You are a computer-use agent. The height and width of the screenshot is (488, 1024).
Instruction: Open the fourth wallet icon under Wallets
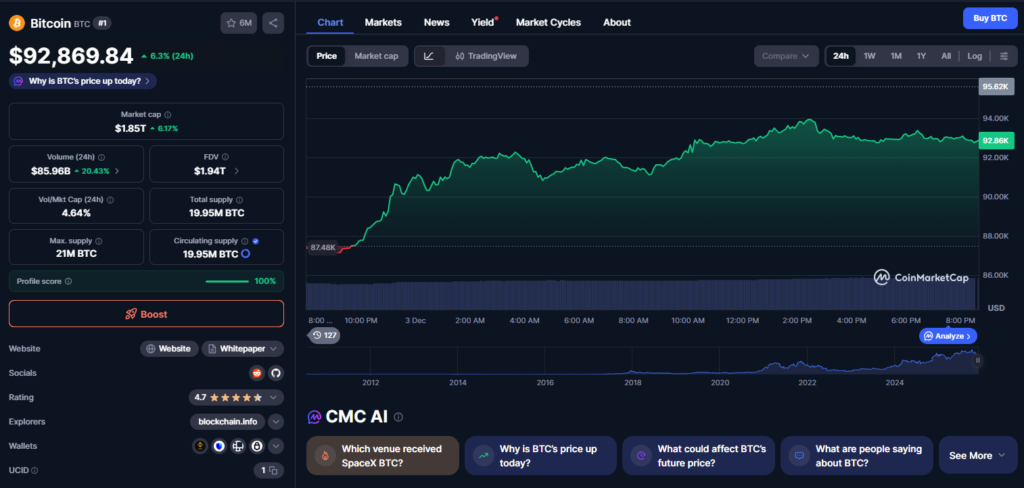(257, 446)
